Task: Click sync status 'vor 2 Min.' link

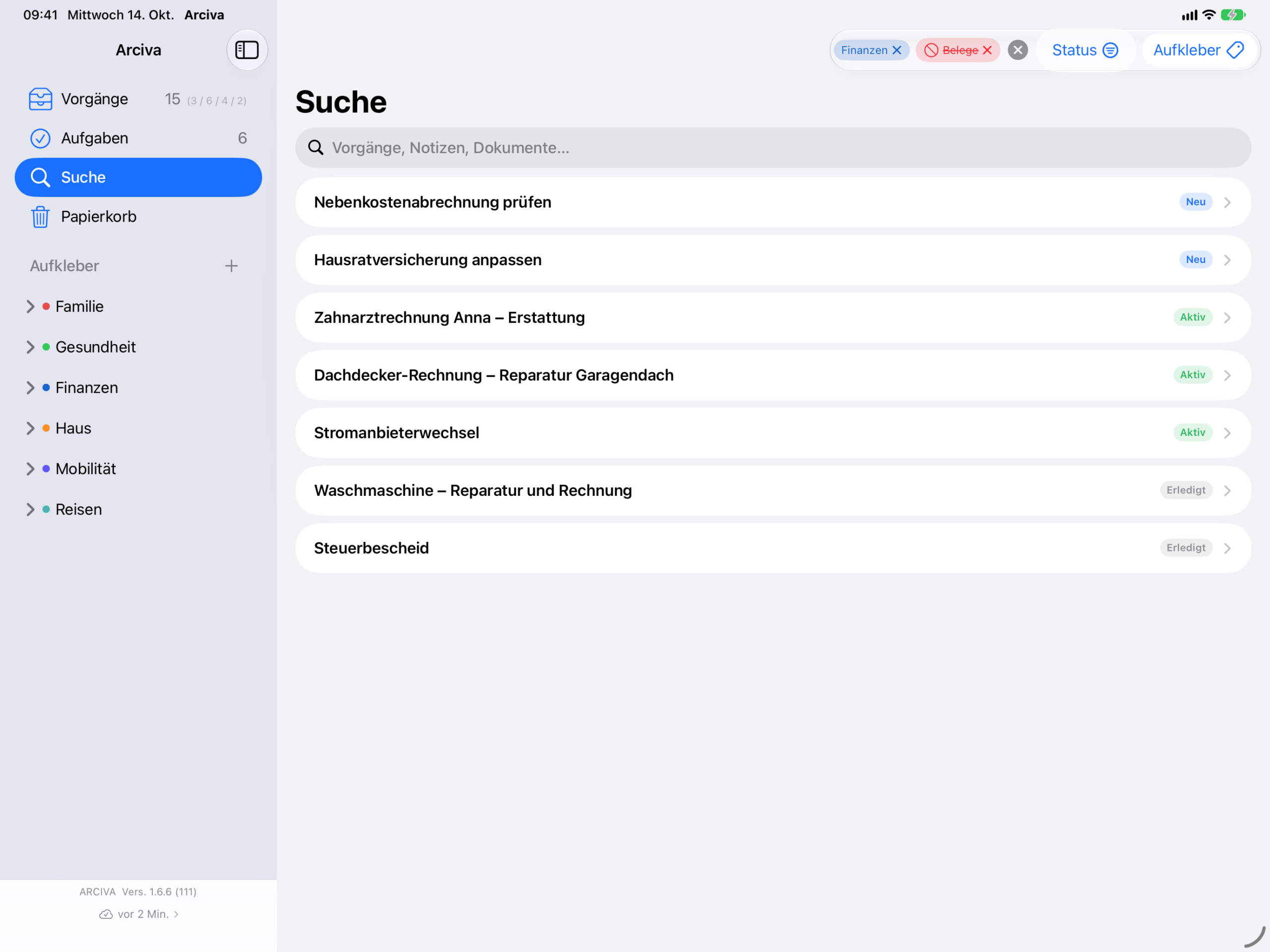Action: pos(138,914)
